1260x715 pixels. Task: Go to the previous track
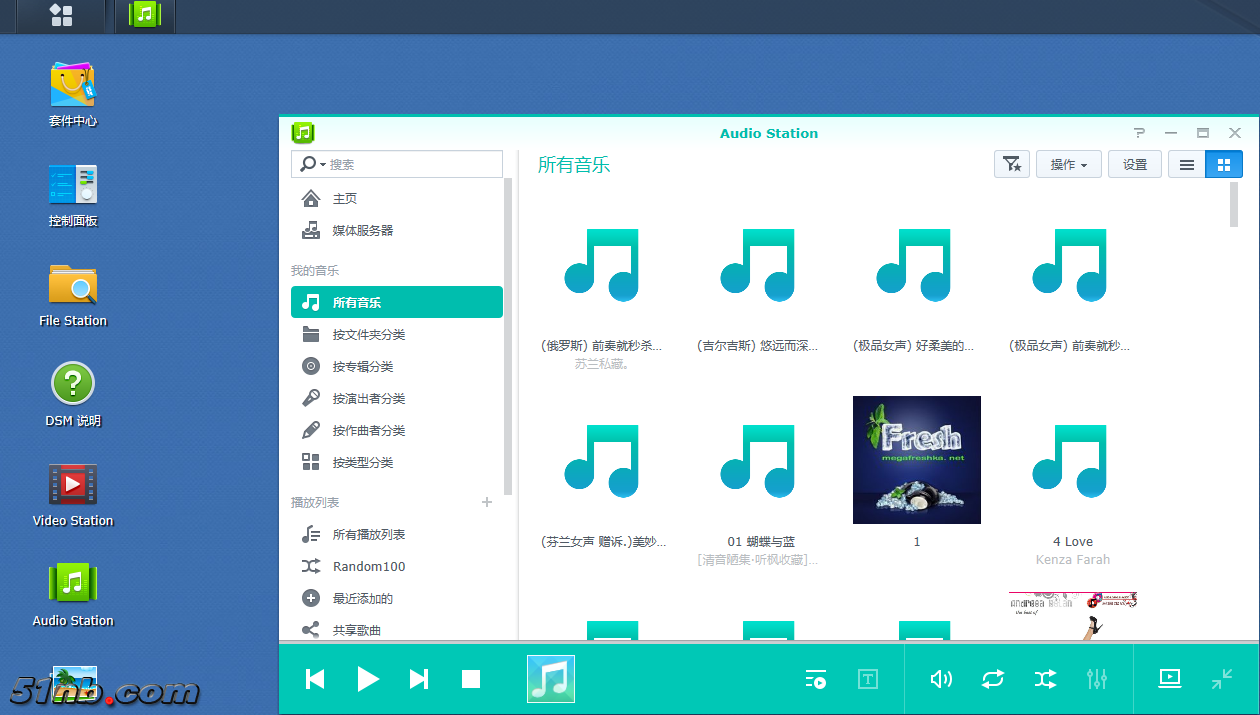315,680
